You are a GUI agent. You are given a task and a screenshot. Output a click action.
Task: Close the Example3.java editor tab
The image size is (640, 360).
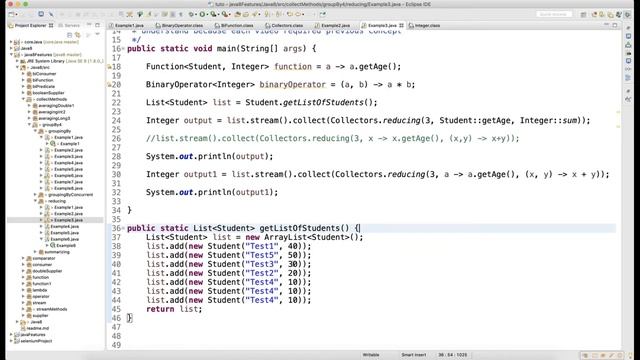click(x=401, y=25)
